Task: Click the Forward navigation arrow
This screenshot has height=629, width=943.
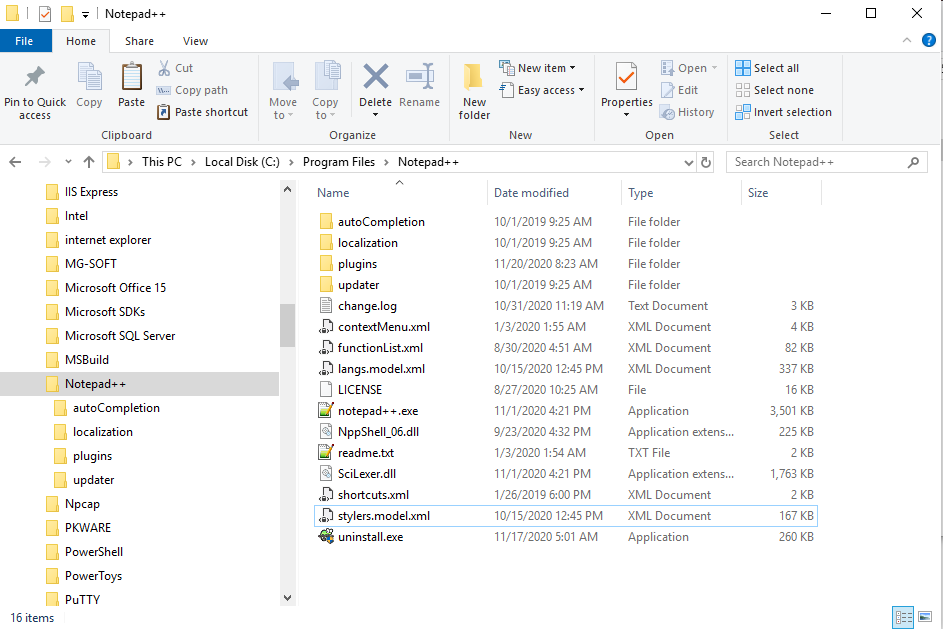Action: pyautogui.click(x=45, y=162)
